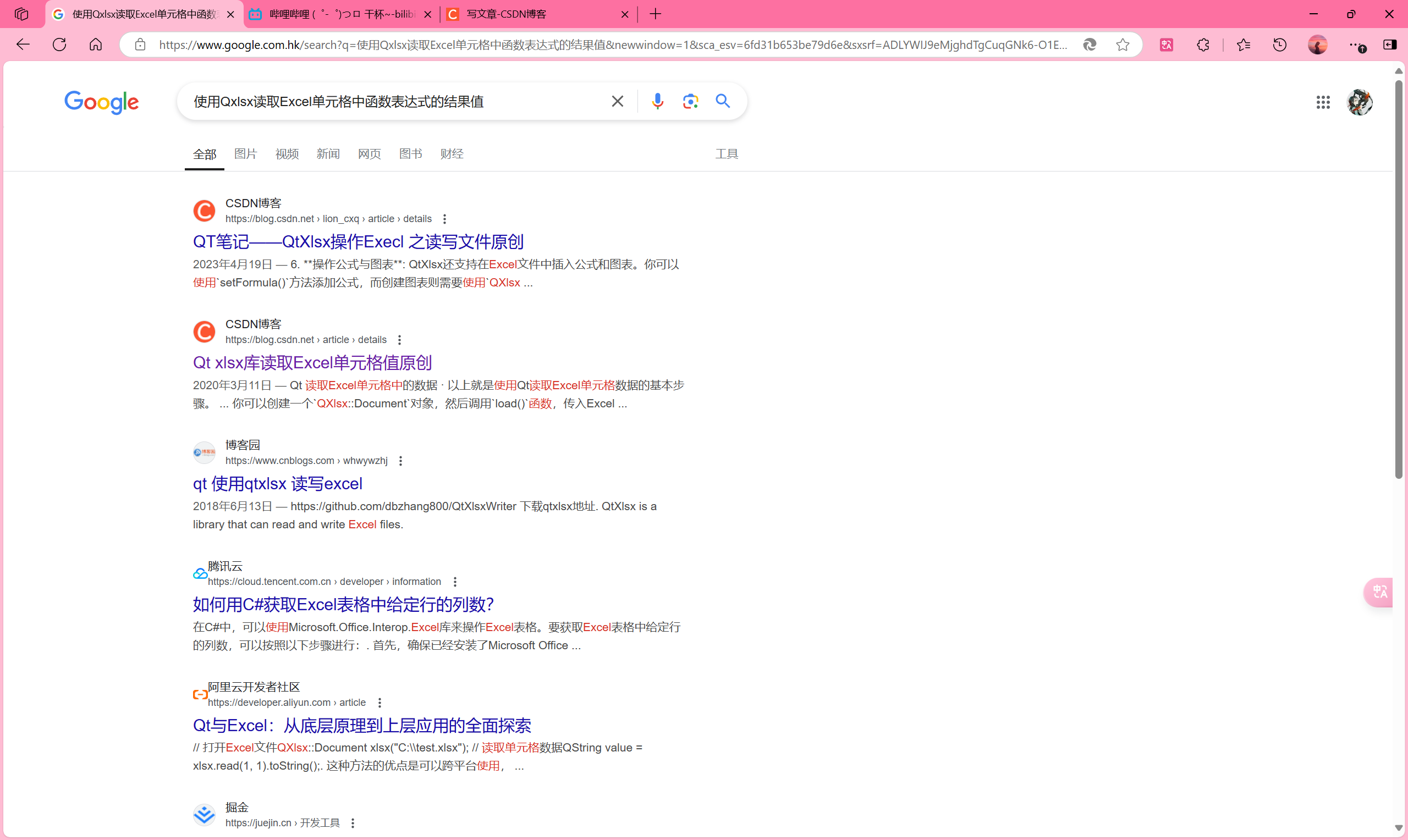Open the three-dot menu for the Tencent Cloud result
The height and width of the screenshot is (840, 1408).
pyautogui.click(x=455, y=582)
